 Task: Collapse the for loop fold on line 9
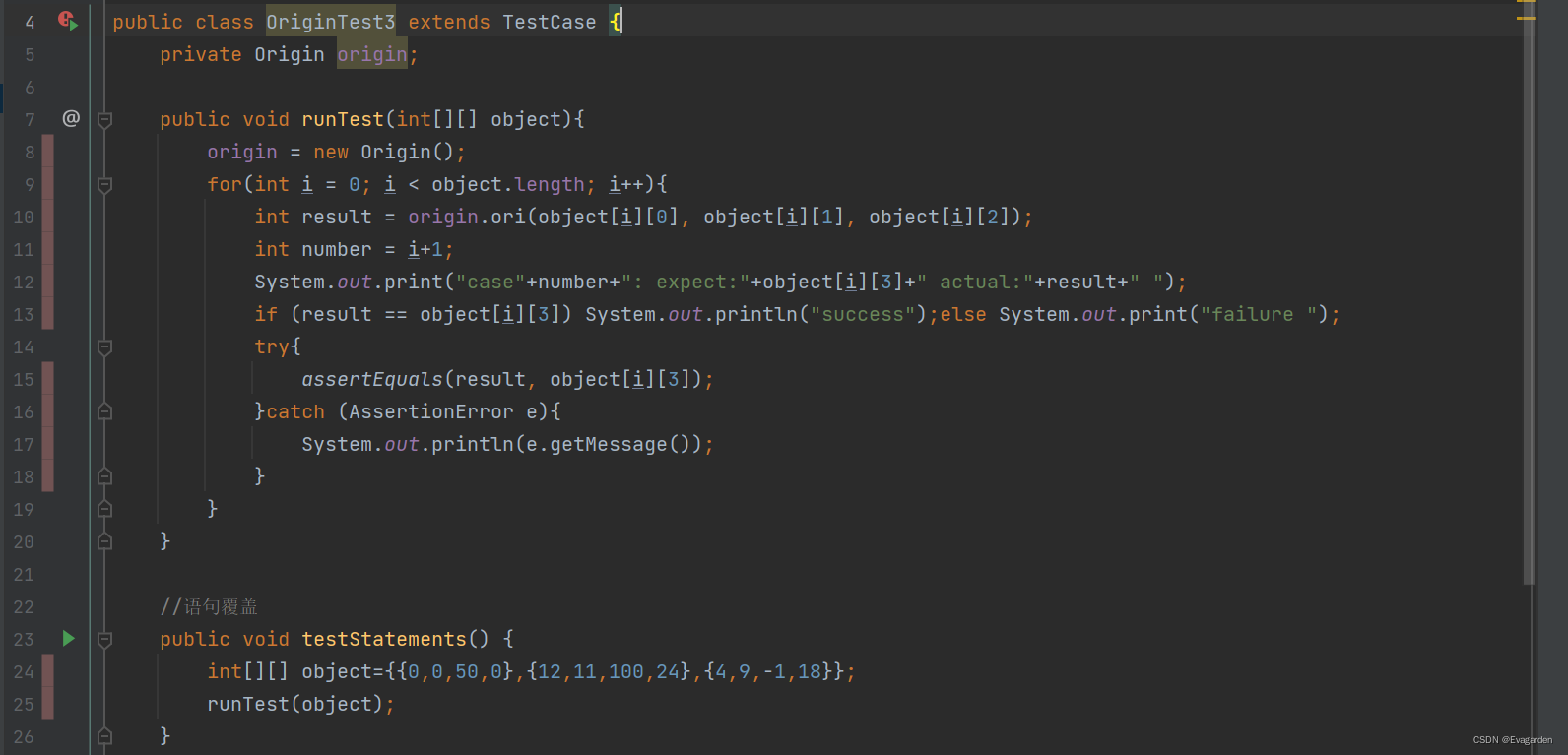104,184
